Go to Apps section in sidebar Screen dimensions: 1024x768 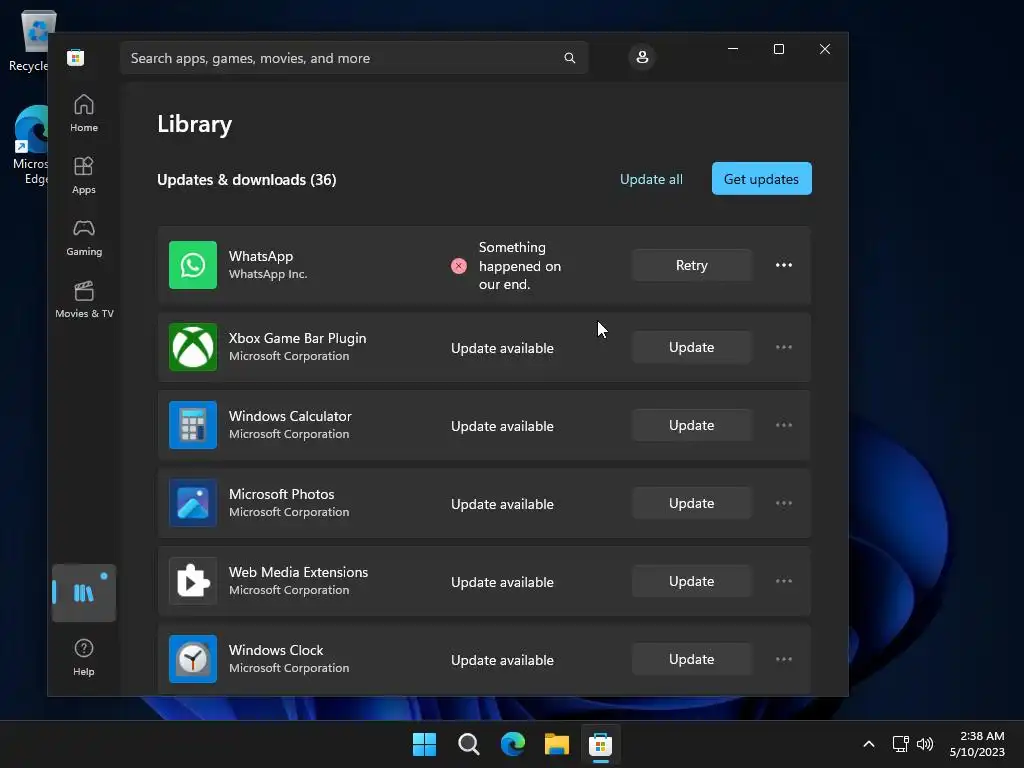[84, 175]
